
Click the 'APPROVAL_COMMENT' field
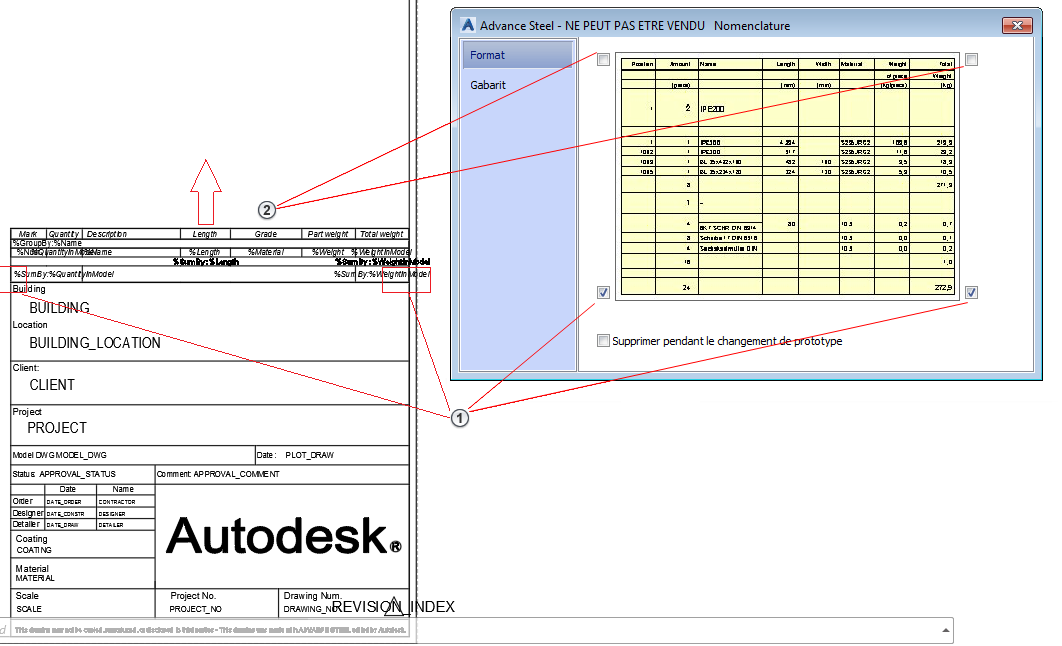(236, 474)
